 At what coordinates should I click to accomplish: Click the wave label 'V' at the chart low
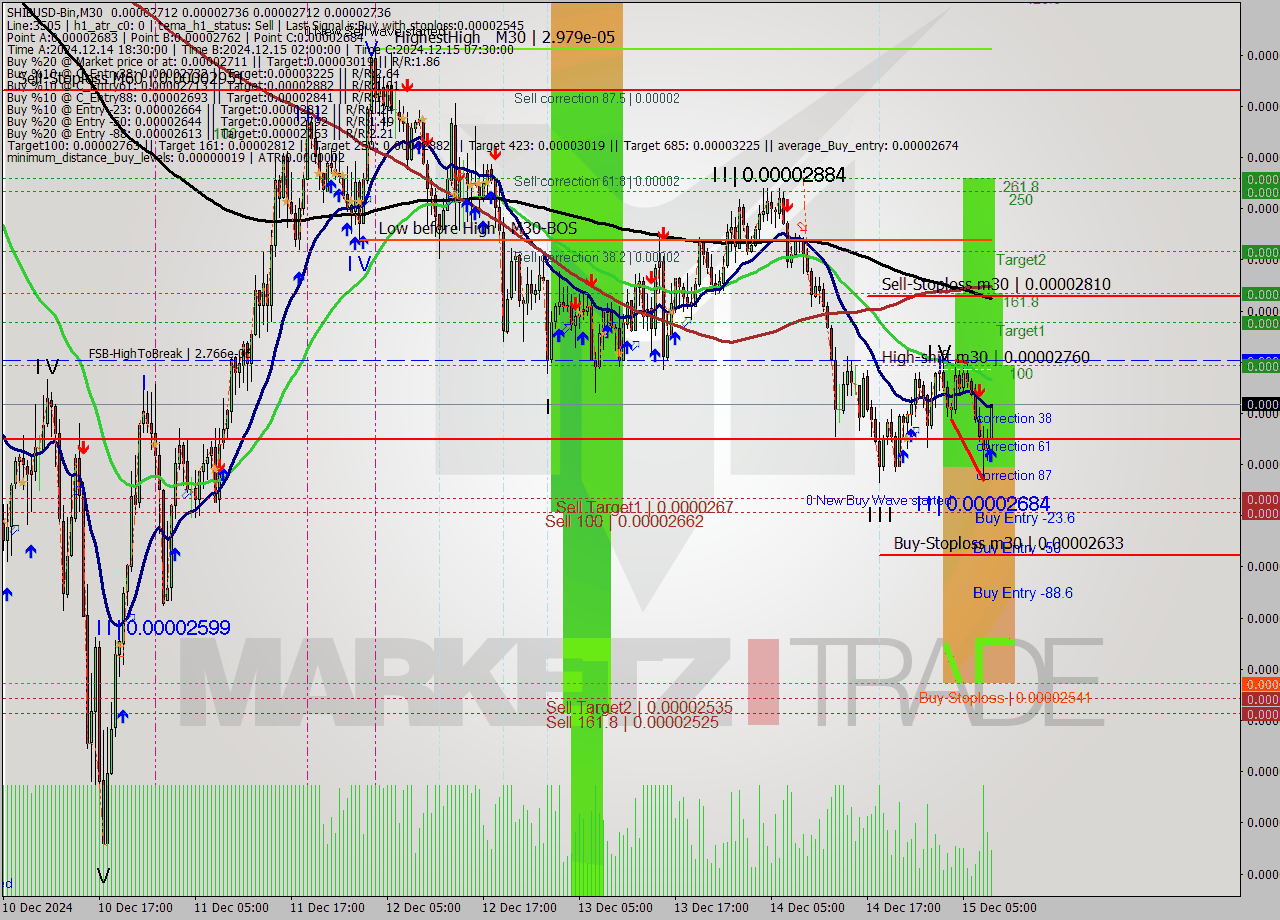[x=103, y=877]
